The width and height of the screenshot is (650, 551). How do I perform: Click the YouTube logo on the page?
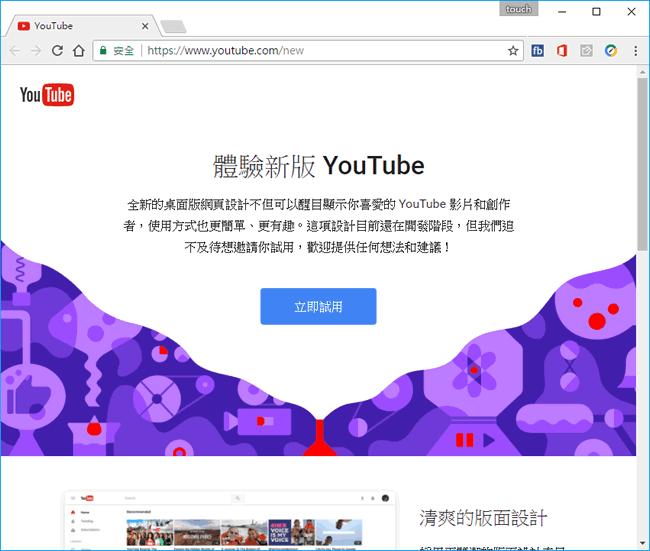coord(46,95)
